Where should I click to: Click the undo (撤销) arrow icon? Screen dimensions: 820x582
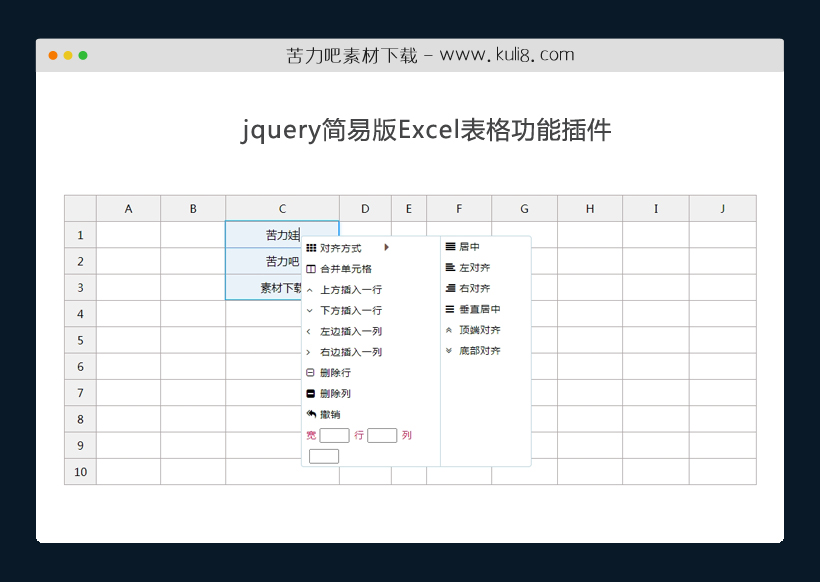click(x=311, y=415)
